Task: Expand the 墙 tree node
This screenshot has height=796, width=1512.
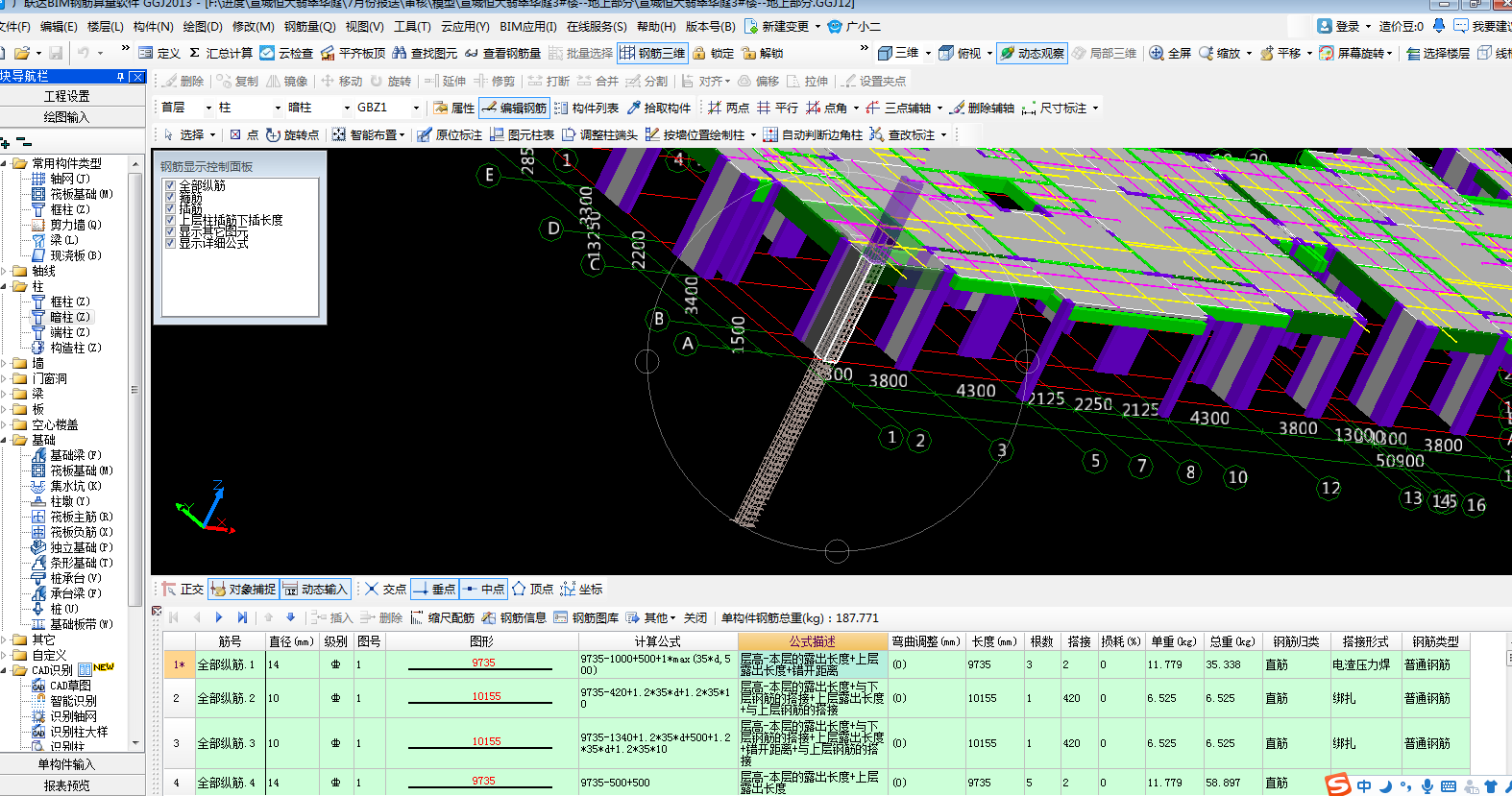Action: tap(5, 363)
